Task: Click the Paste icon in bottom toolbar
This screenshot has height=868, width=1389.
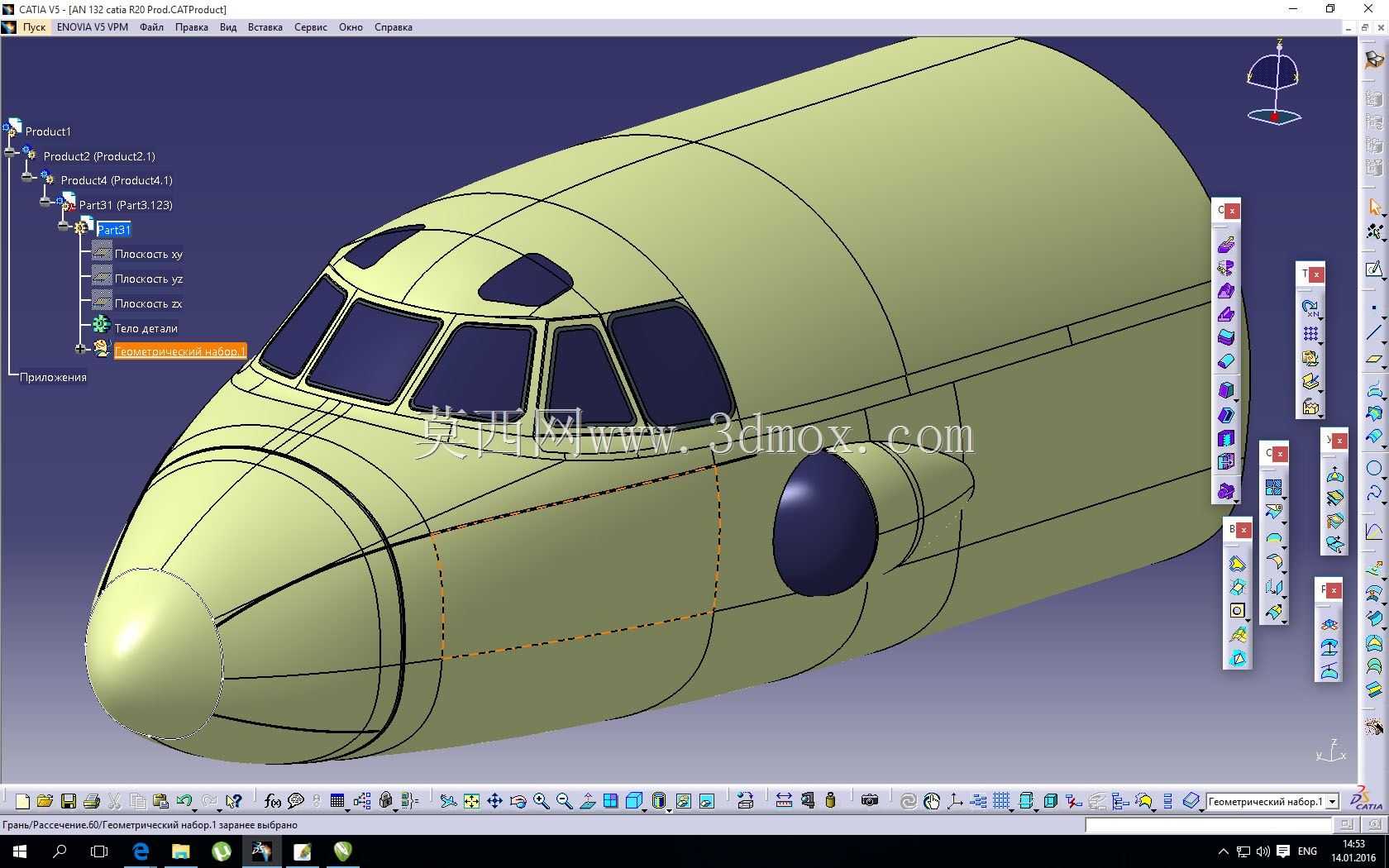Action: click(161, 801)
